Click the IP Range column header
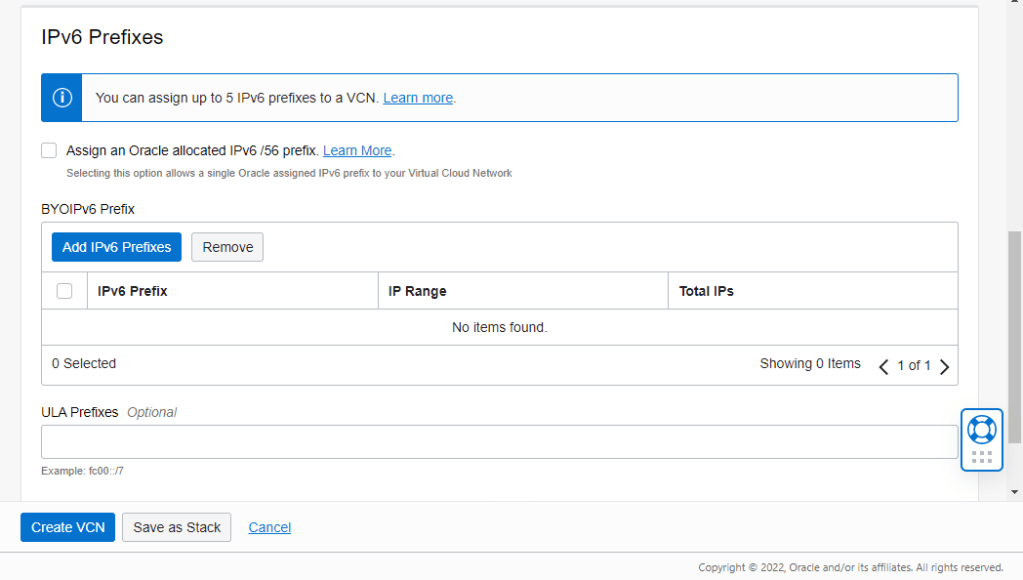This screenshot has height=580, width=1023. 417,291
